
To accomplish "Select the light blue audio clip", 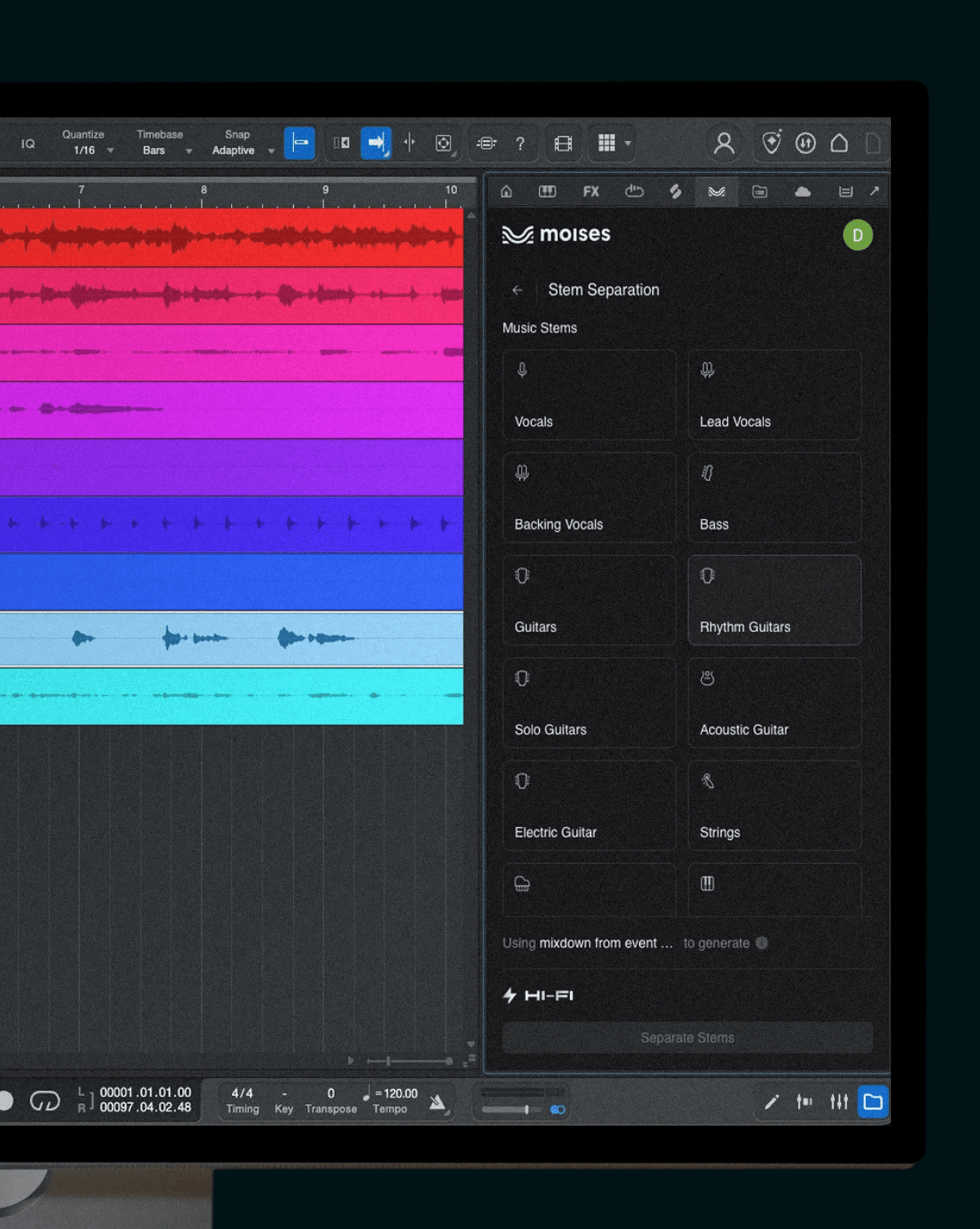I will 231,639.
